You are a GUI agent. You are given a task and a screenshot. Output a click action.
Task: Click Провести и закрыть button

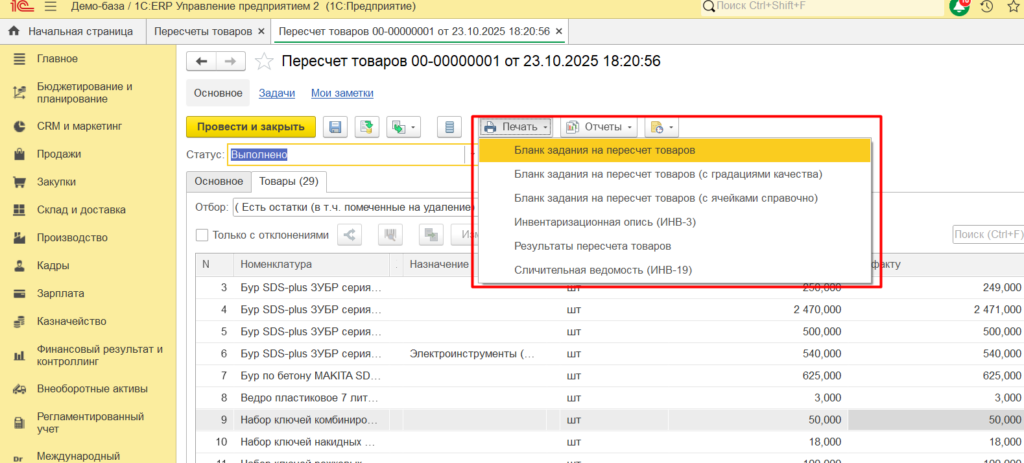tap(251, 127)
